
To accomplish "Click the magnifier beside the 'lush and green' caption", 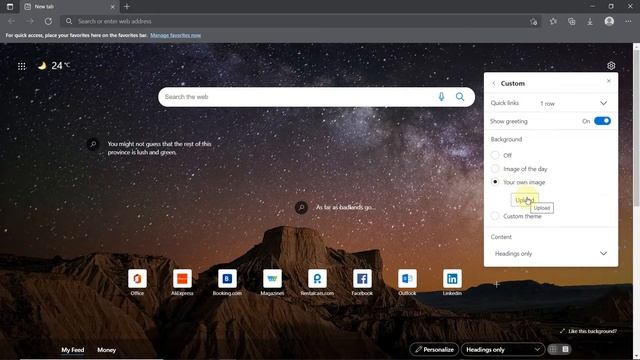I will [x=93, y=144].
